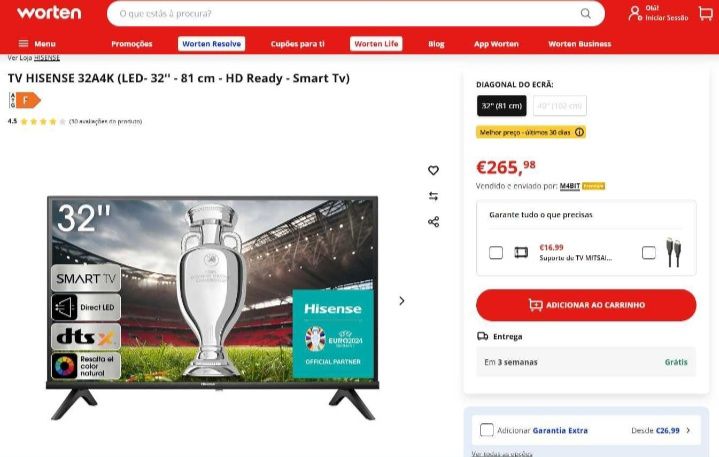719x457 pixels.
Task: Open the shopping cart icon
Action: (x=705, y=13)
